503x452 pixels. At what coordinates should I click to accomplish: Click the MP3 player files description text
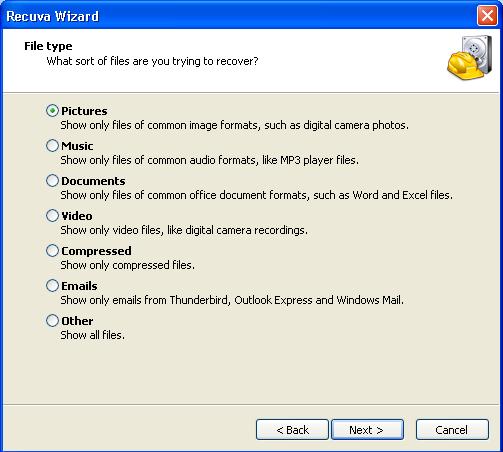coord(210,160)
